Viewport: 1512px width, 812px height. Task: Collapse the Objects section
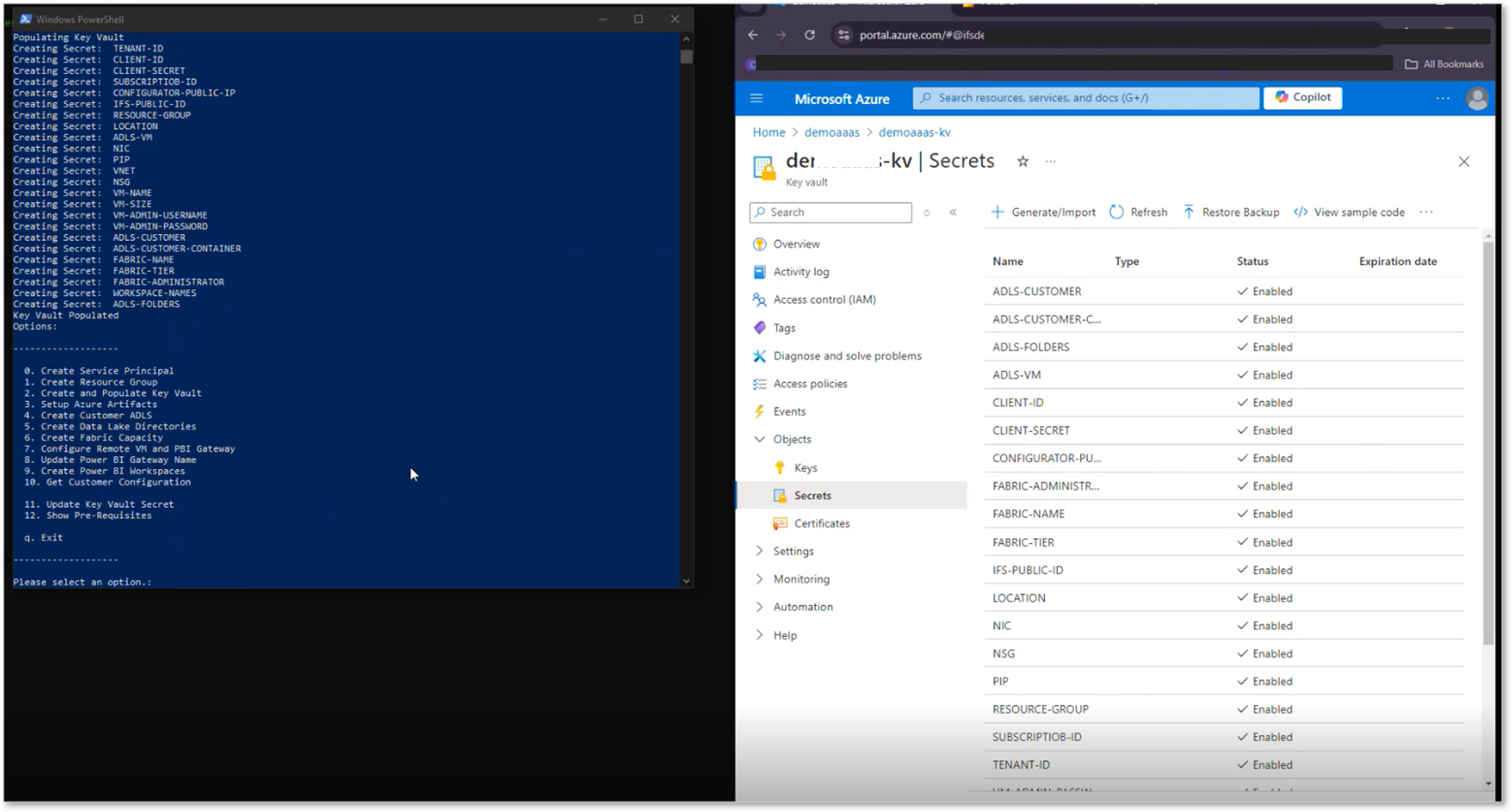click(x=759, y=439)
